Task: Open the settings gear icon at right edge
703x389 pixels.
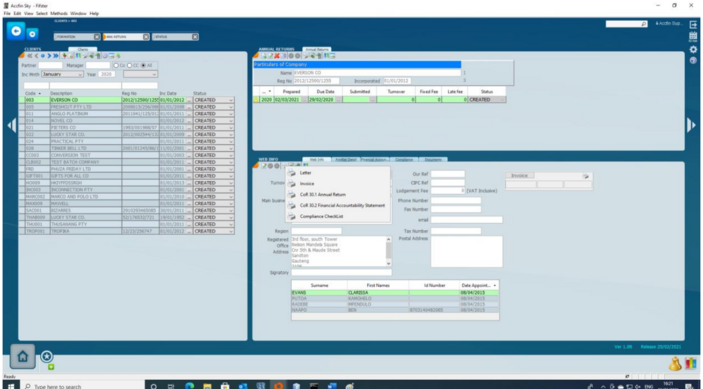Action: (x=693, y=49)
